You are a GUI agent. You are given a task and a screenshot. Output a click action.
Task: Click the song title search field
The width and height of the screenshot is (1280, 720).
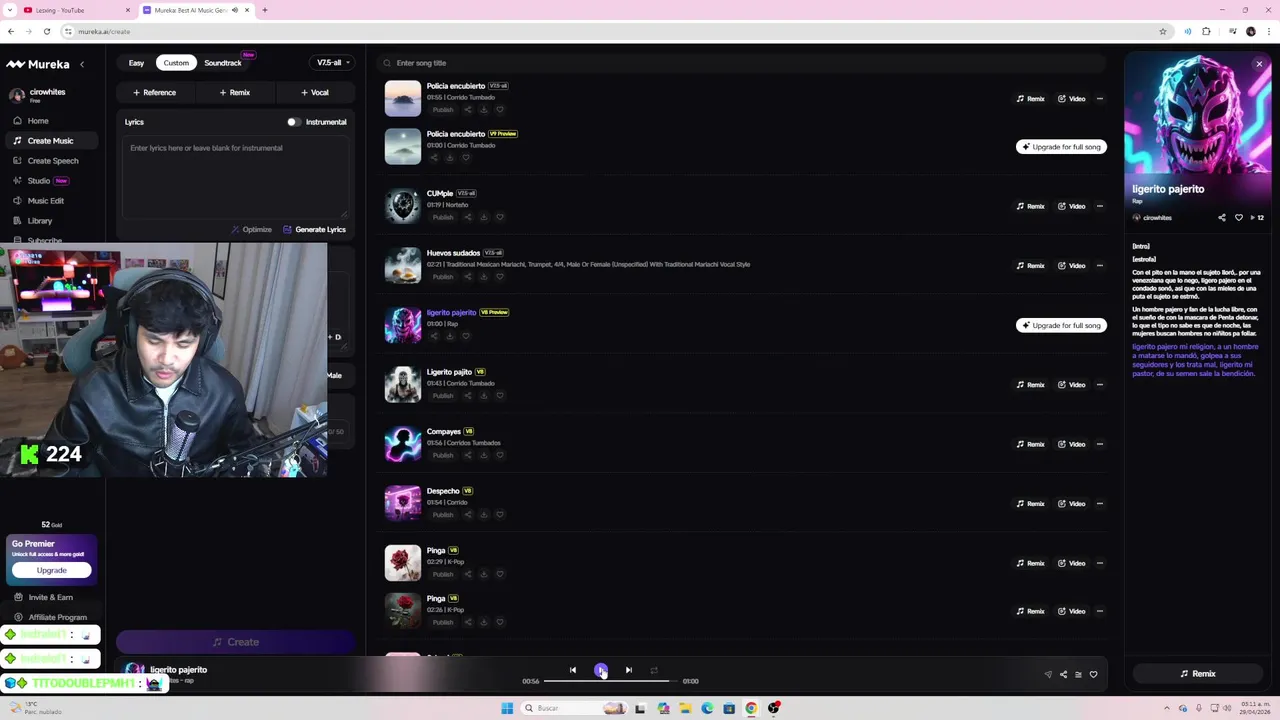point(740,63)
